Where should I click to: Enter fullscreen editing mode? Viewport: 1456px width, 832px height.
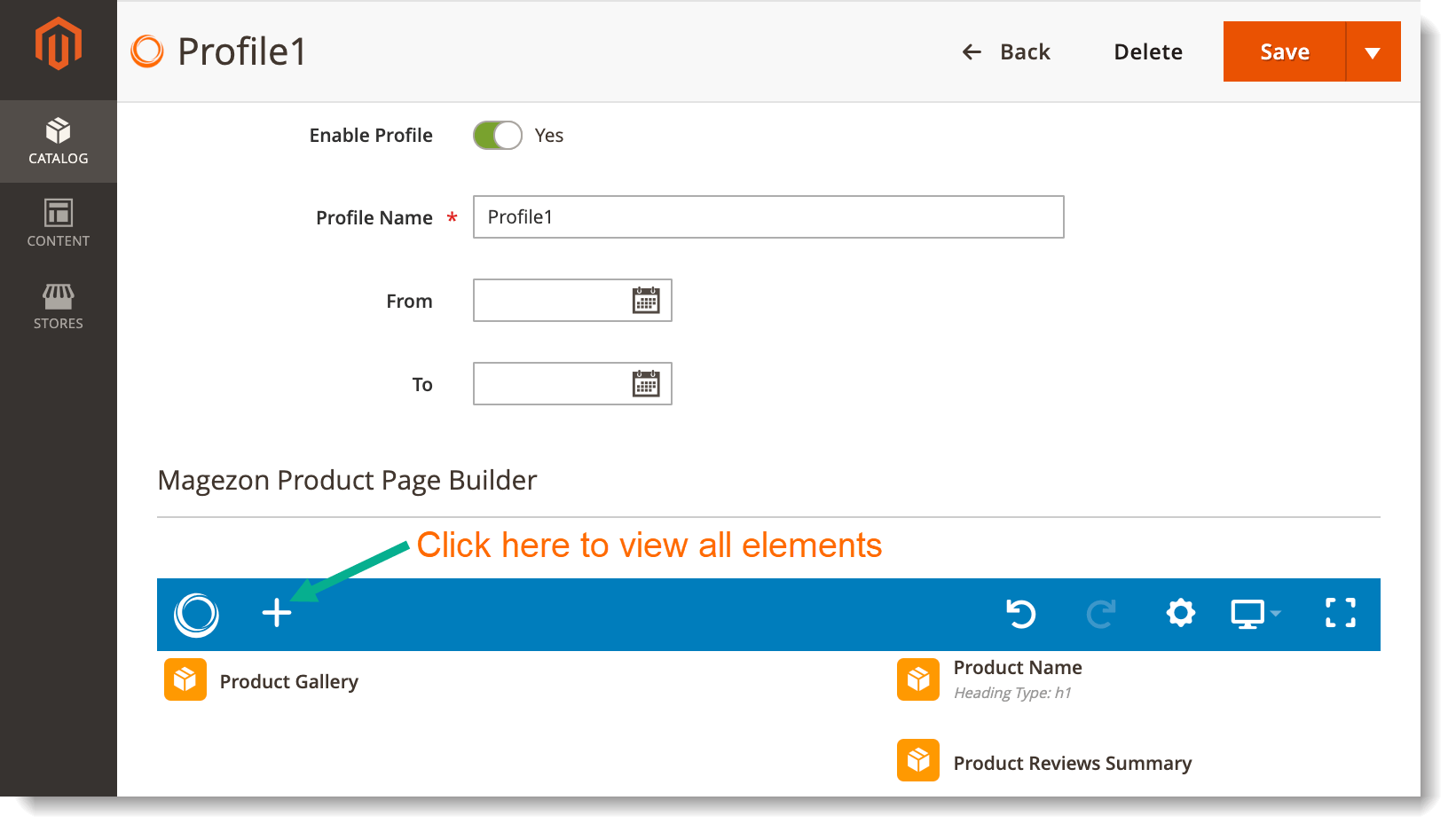(1341, 613)
